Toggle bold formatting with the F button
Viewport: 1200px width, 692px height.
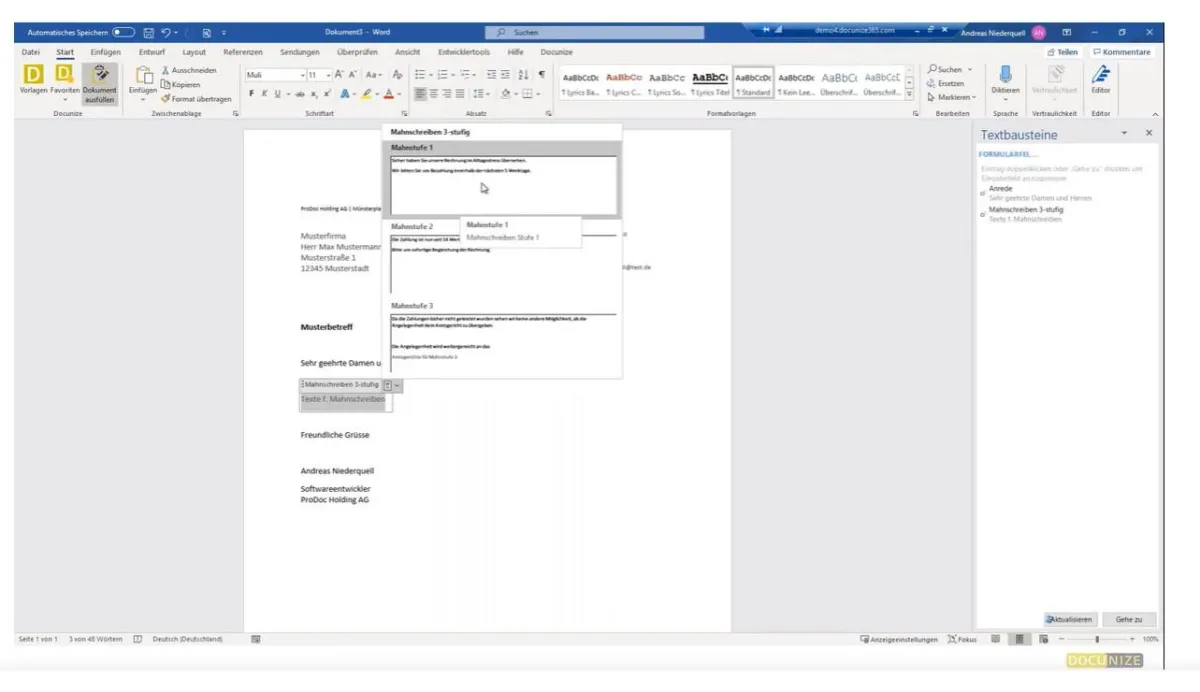pyautogui.click(x=252, y=94)
